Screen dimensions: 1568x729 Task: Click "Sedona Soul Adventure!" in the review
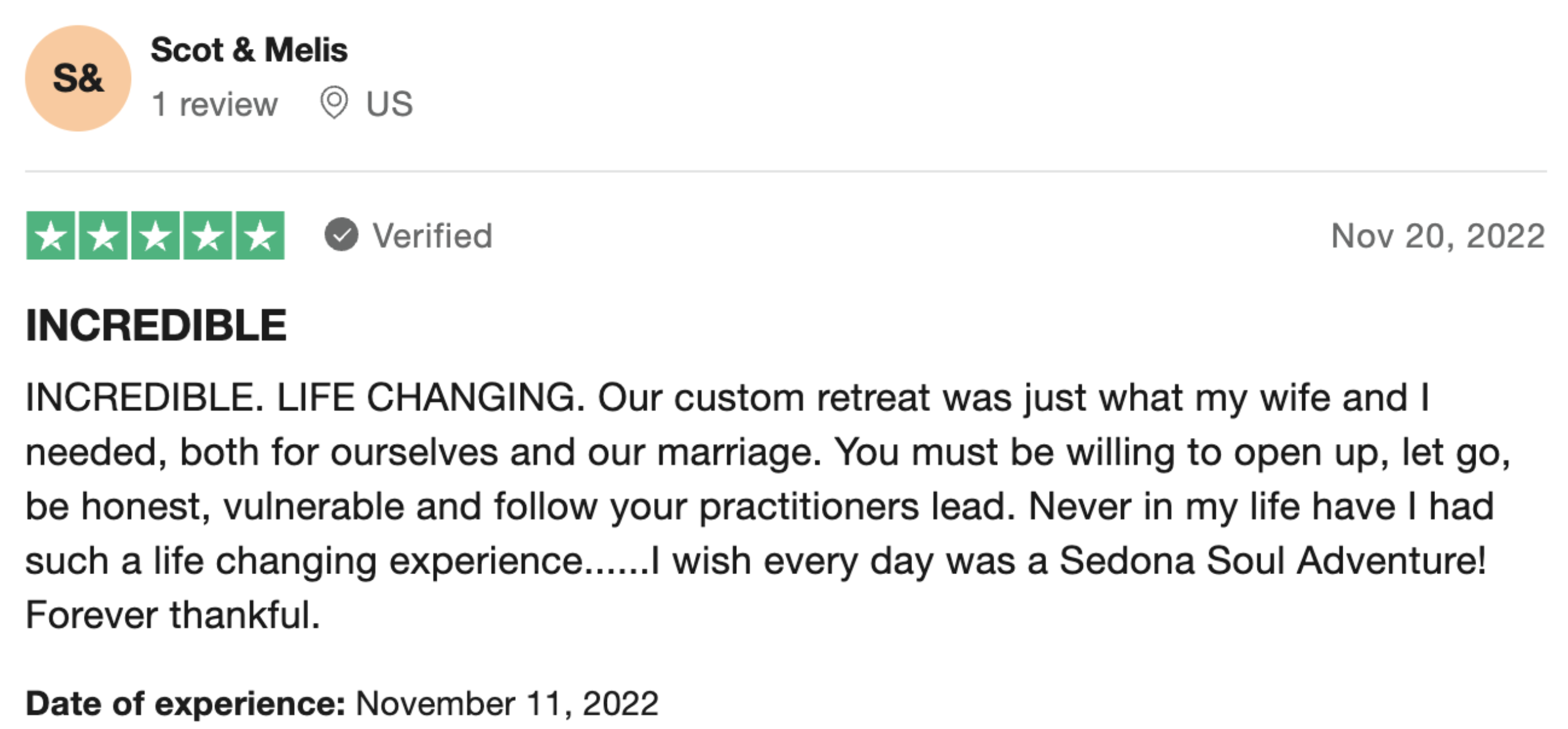pos(1272,561)
